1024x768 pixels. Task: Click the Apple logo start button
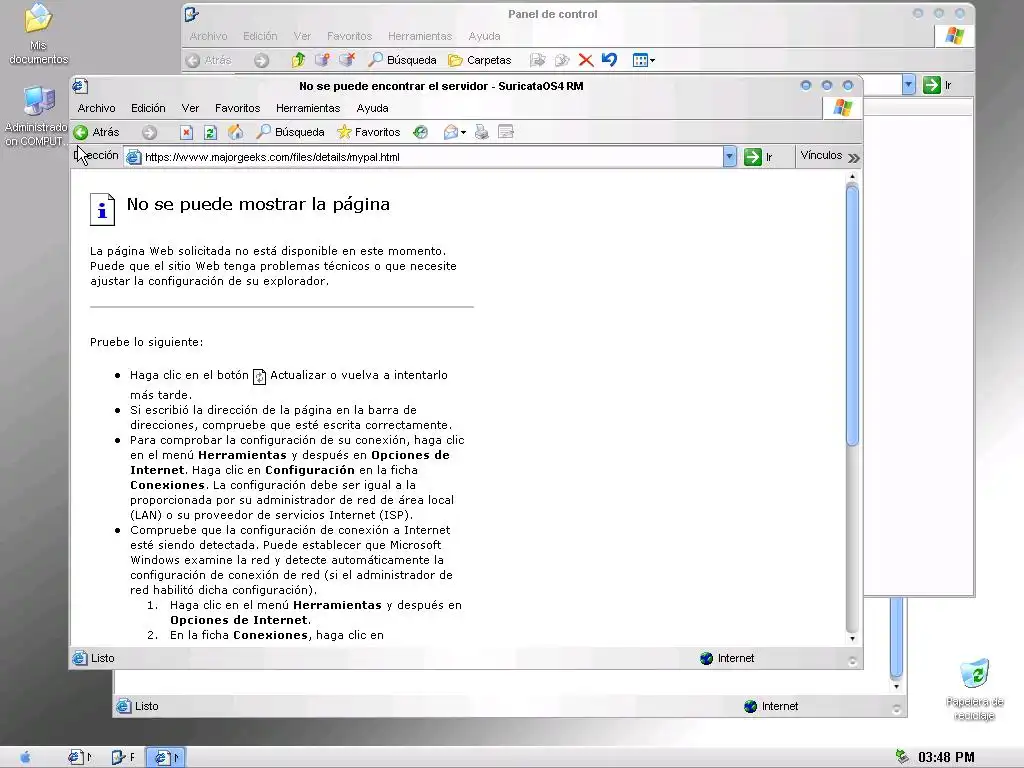click(25, 757)
